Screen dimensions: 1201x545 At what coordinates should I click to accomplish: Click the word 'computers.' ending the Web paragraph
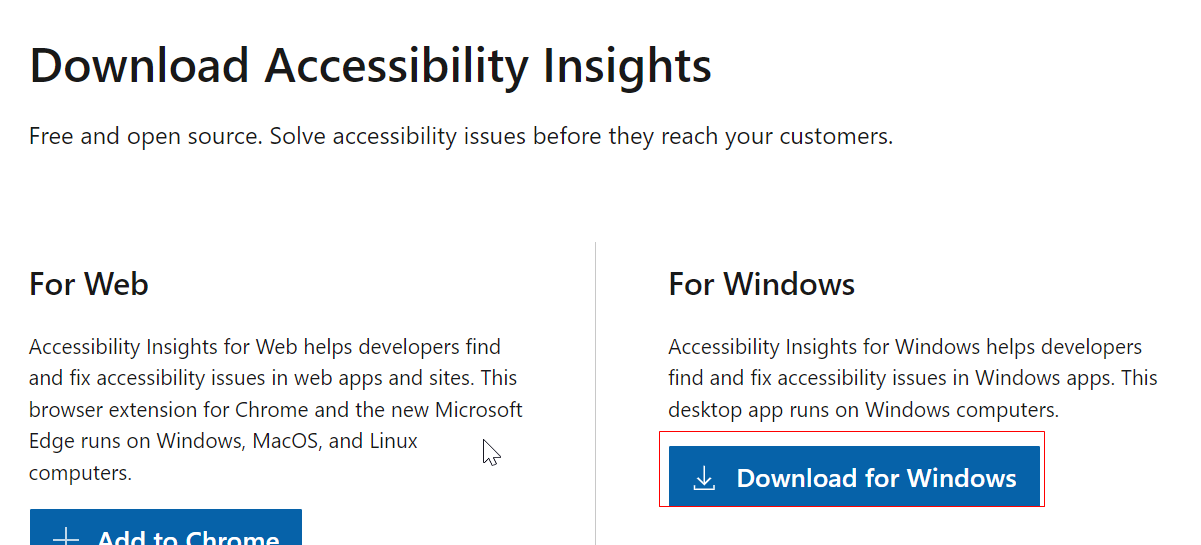(x=80, y=473)
